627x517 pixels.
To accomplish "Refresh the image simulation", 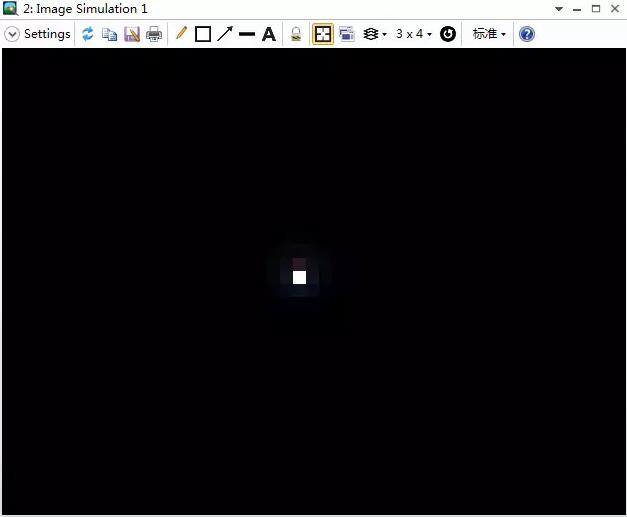I will (x=88, y=34).
